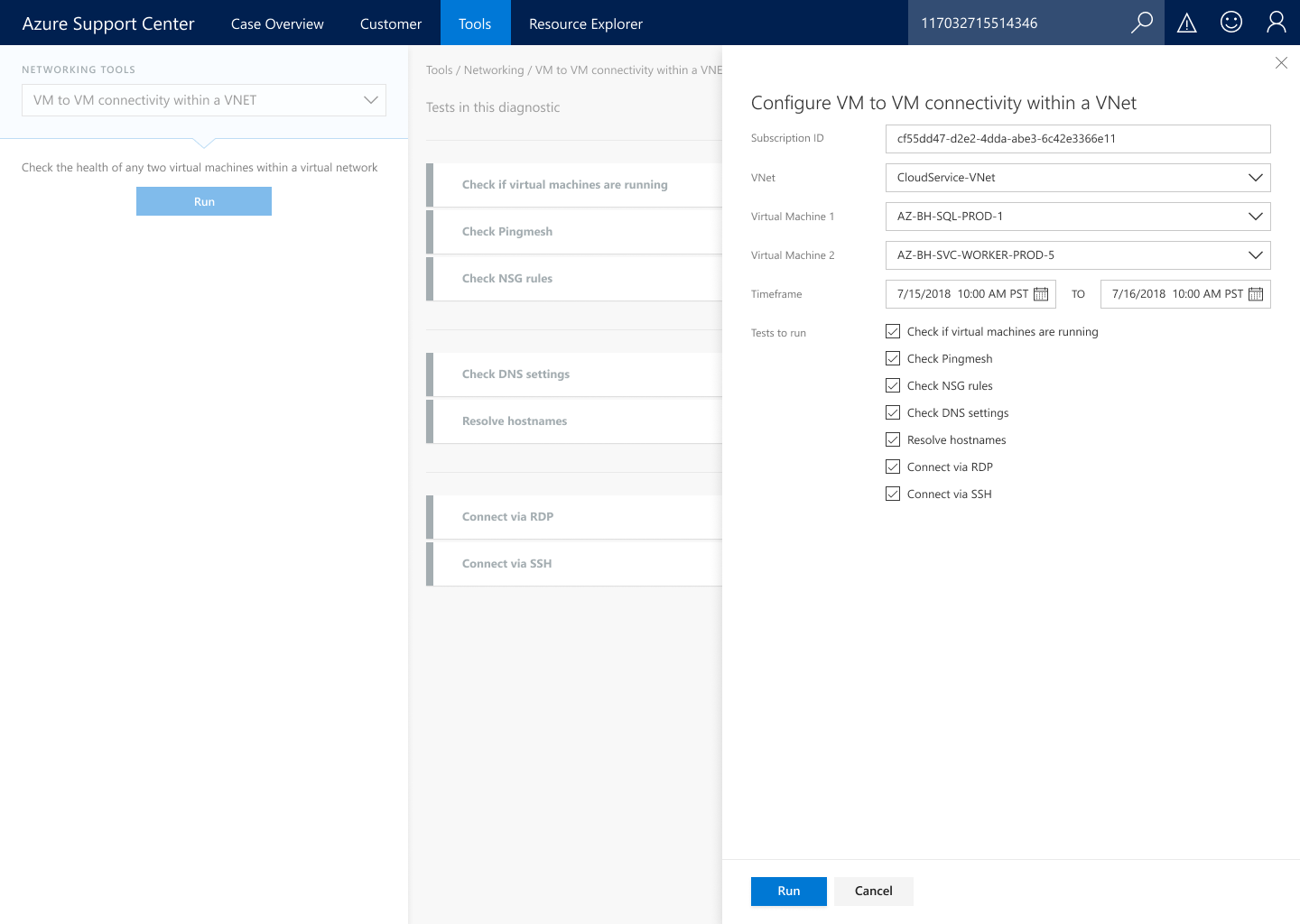Toggle the Resolve hostnames checkbox

(893, 439)
